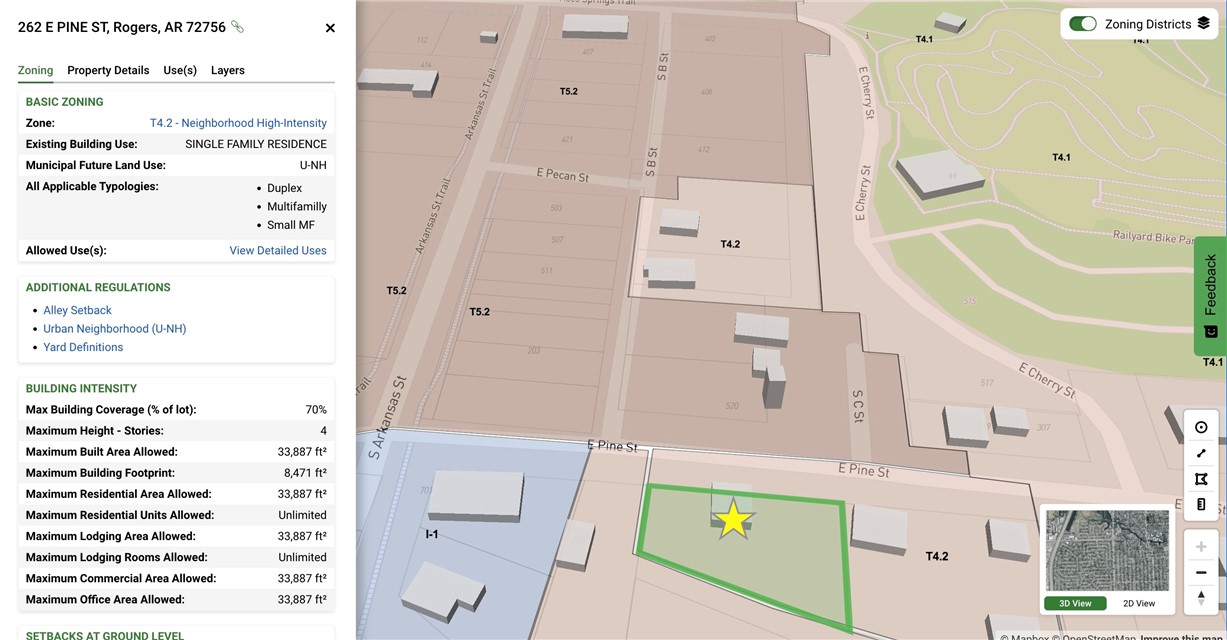Image resolution: width=1227 pixels, height=640 pixels.
Task: Copy link icon next to address
Action: 237,27
